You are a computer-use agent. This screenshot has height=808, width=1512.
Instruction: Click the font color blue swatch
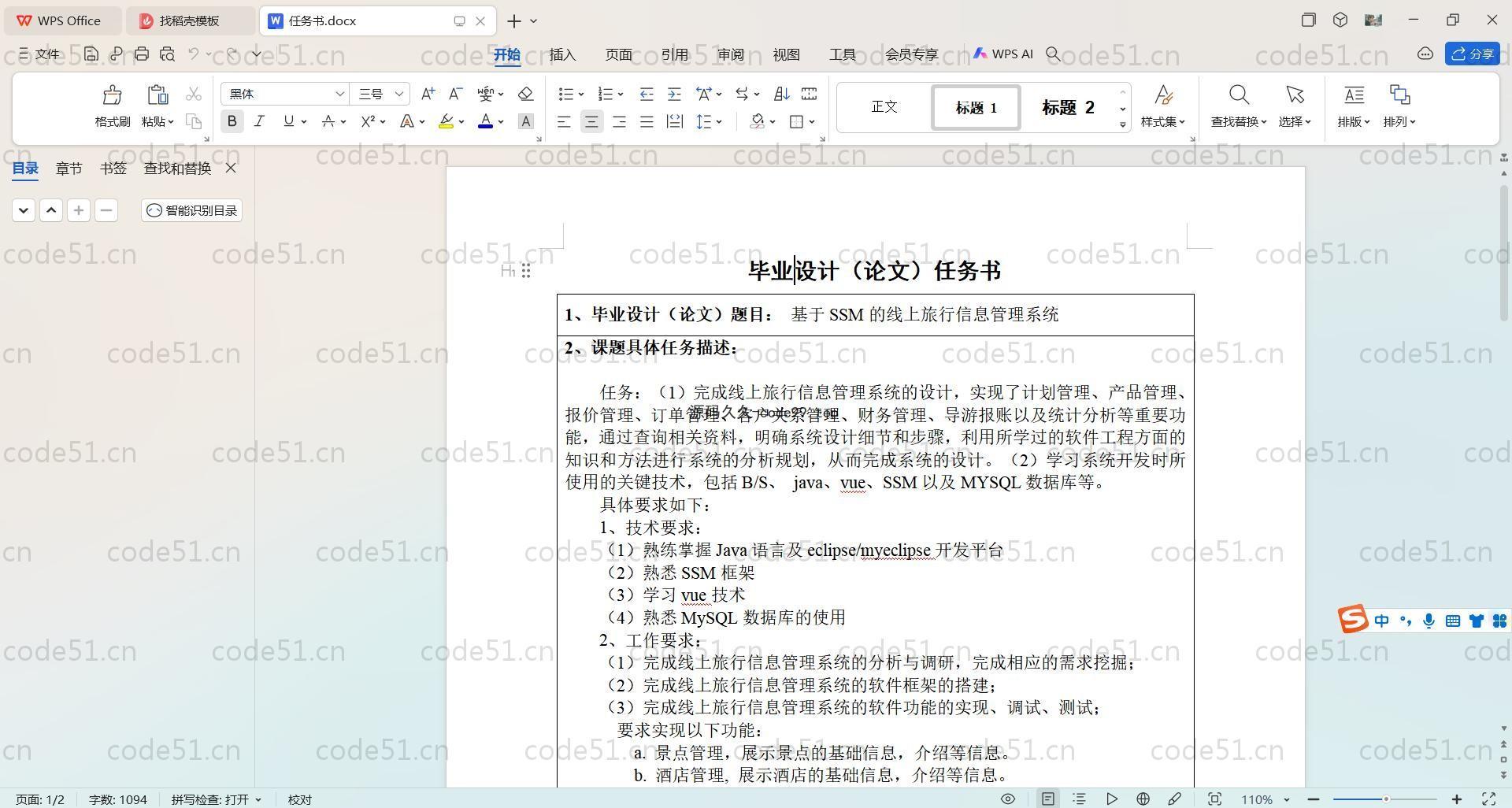[x=485, y=121]
